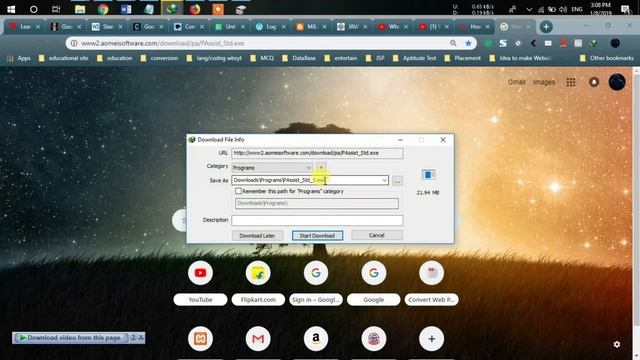Screen dimensions: 640x360
Task: Open Cortana search circle on taskbar
Action: tap(33, 9)
